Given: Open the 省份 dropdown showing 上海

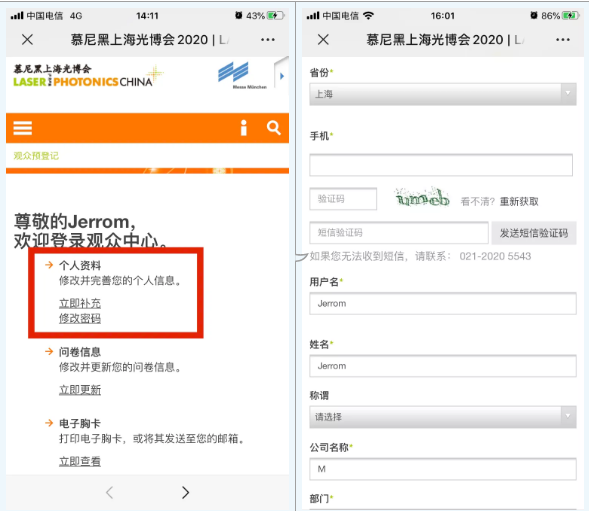Looking at the screenshot, I should pyautogui.click(x=443, y=94).
